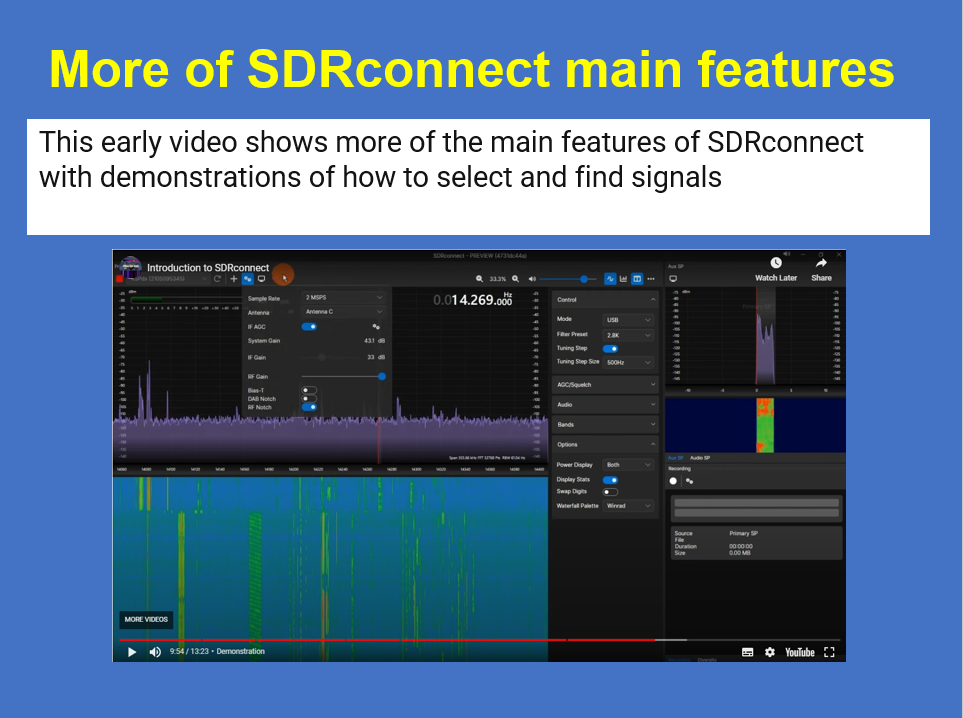The height and width of the screenshot is (718, 963).
Task: Mute the YouTube video volume icon
Action: pyautogui.click(x=155, y=652)
